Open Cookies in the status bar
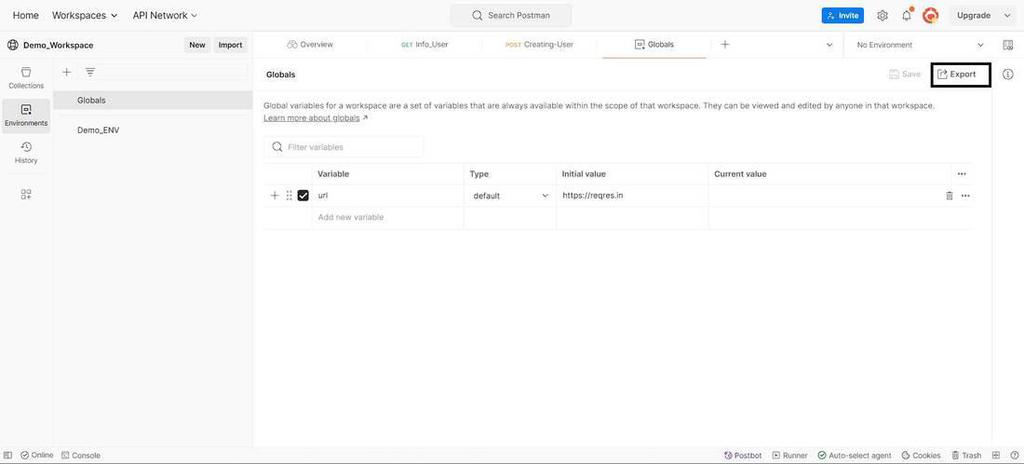The height and width of the screenshot is (464, 1024). [x=921, y=456]
